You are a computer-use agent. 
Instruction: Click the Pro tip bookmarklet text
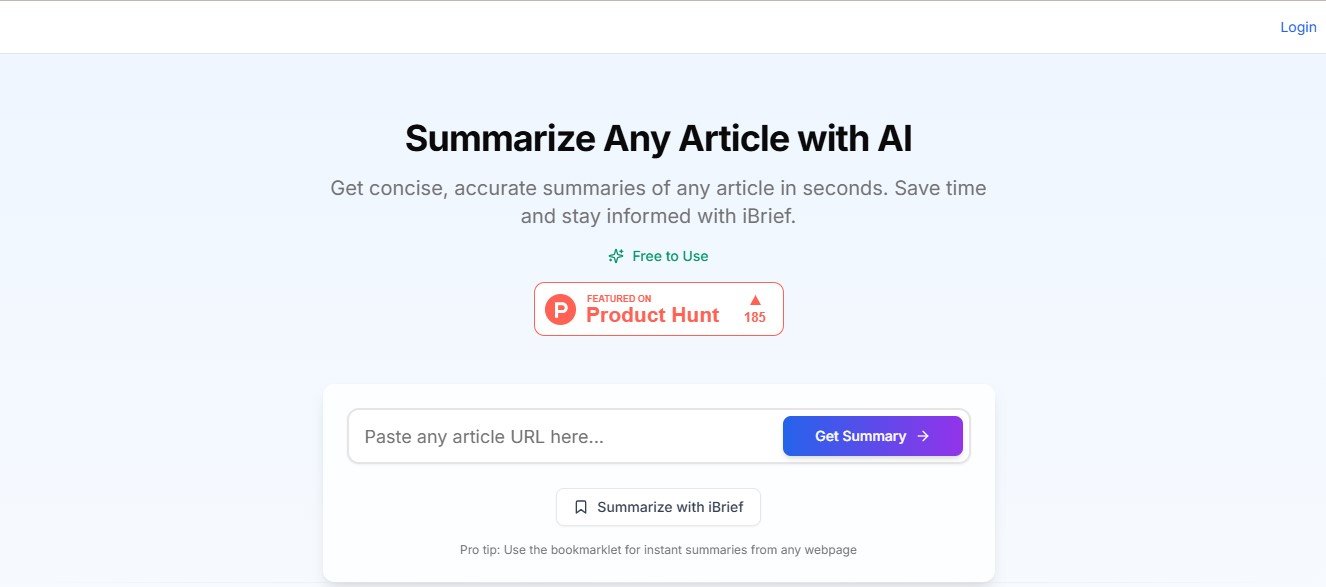pyautogui.click(x=658, y=549)
